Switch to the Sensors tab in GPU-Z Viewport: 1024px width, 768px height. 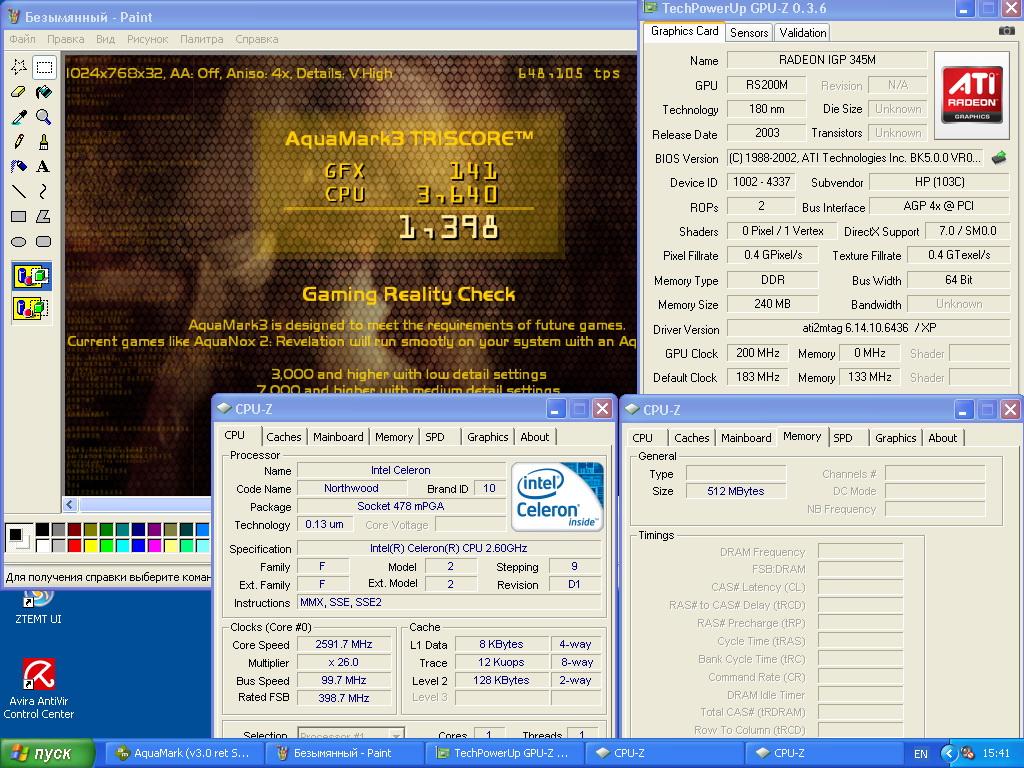[x=748, y=33]
